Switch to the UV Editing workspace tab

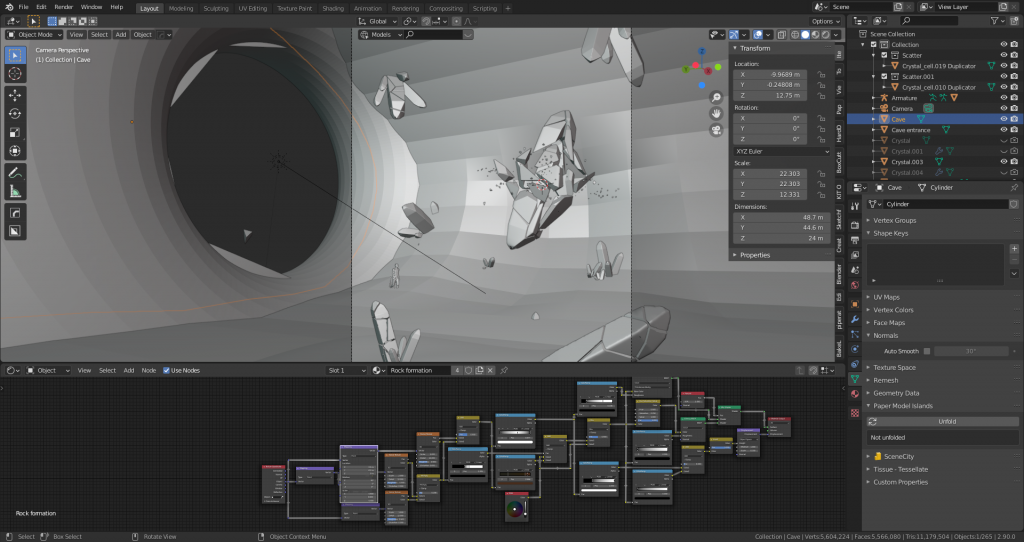[253, 8]
